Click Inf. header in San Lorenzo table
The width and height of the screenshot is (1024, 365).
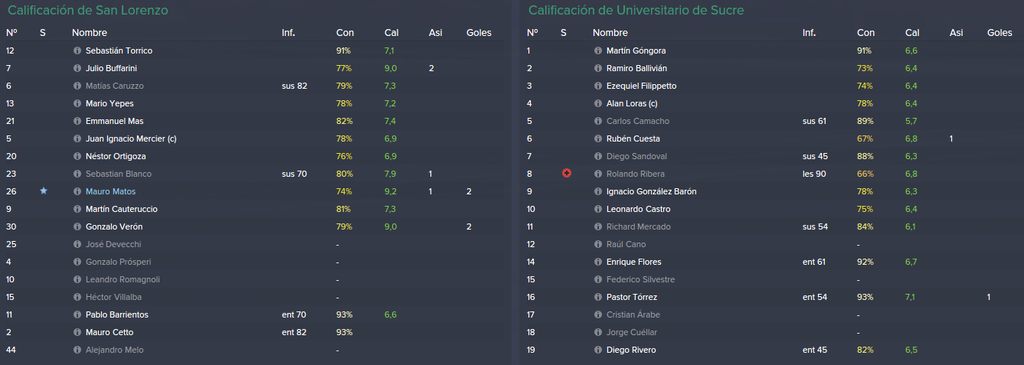288,33
